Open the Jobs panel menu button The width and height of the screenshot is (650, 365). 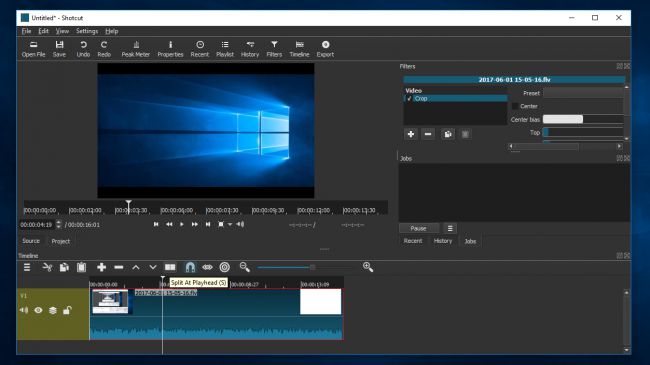click(450, 228)
